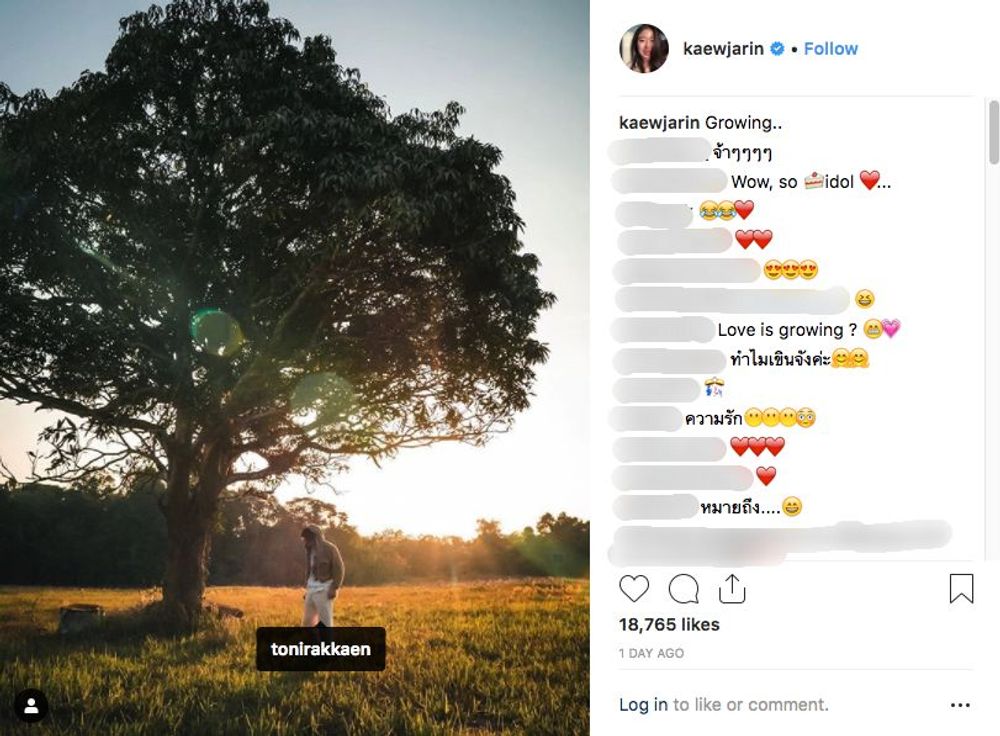This screenshot has width=1000, height=736.
Task: Open the kaewjarin profile avatar picture
Action: point(644,48)
